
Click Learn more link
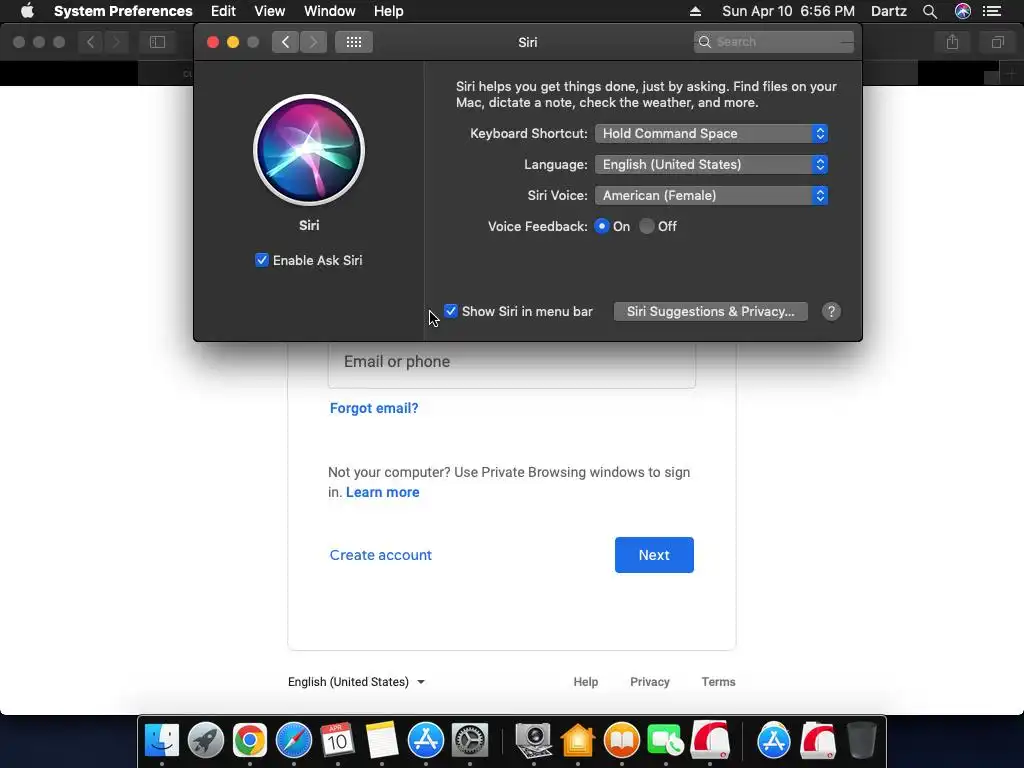[x=383, y=492]
